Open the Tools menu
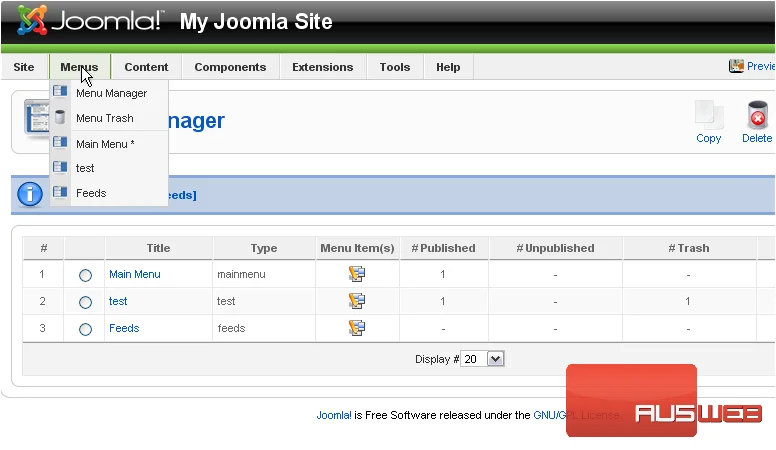 (395, 67)
